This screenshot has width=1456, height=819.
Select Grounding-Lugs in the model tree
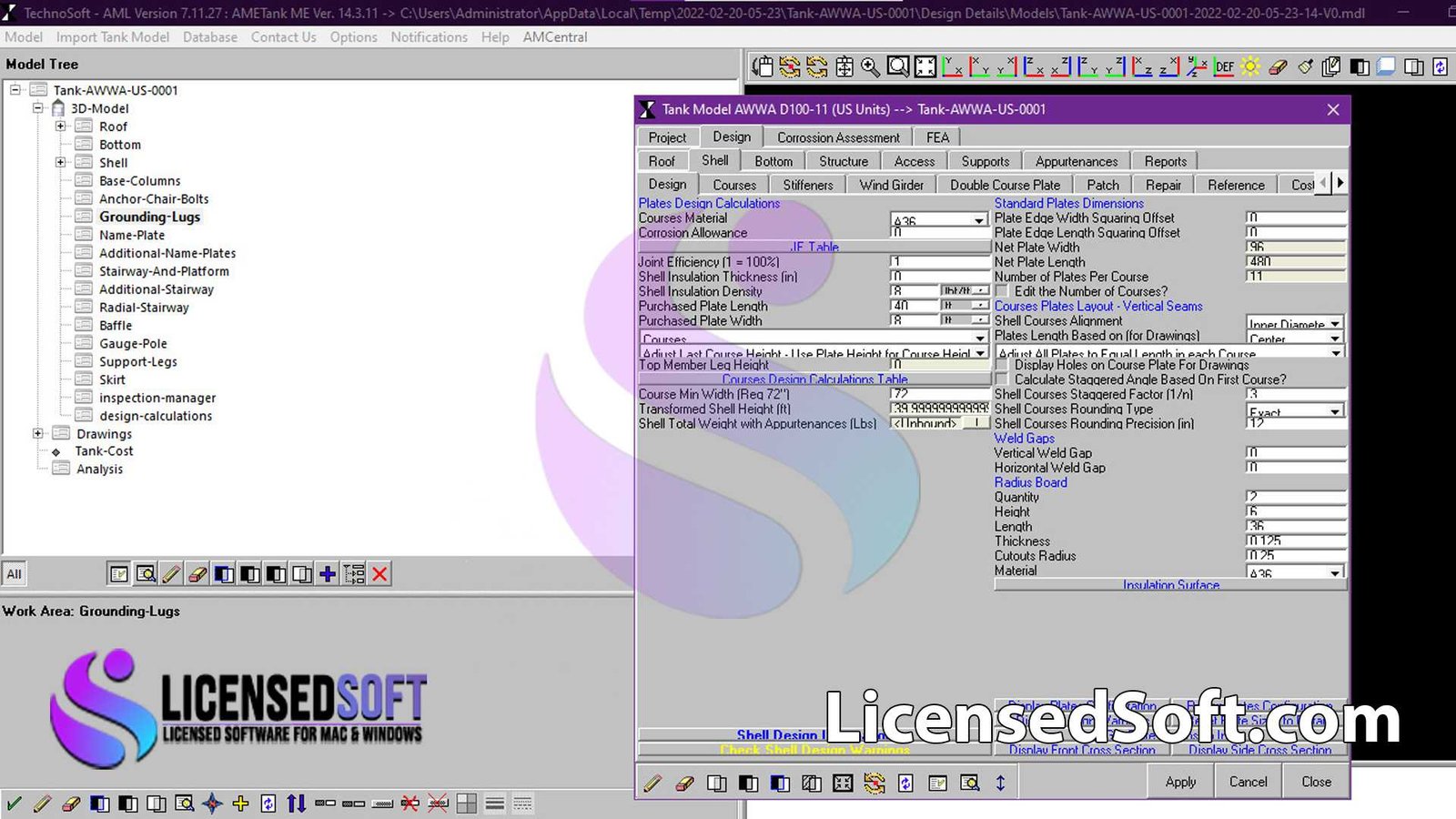click(x=149, y=217)
